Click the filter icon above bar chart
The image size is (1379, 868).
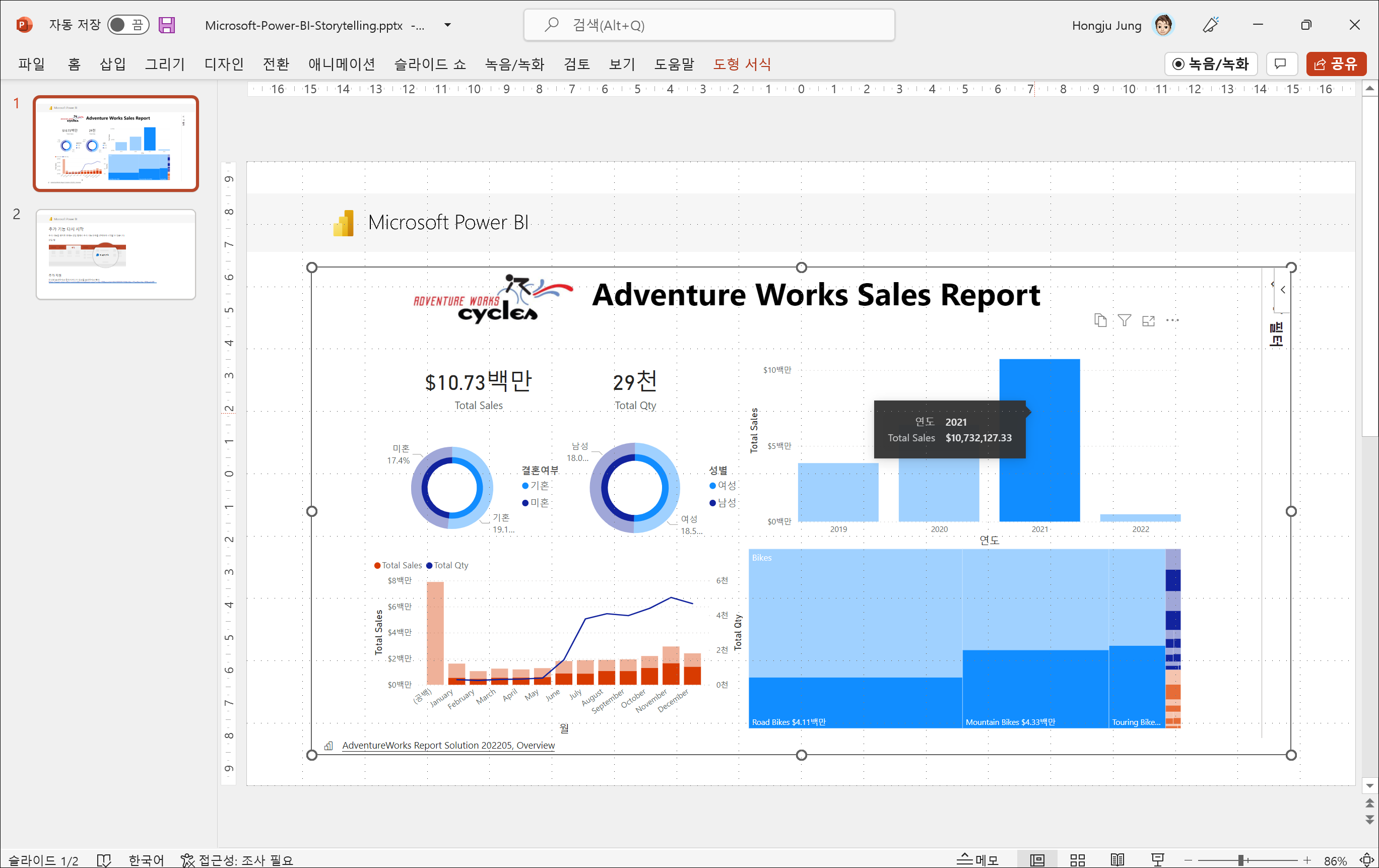coord(1124,320)
